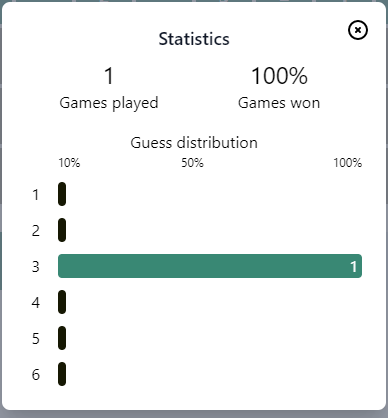This screenshot has height=418, width=388.
Task: Click the Guess distribution heading
Action: tap(194, 143)
